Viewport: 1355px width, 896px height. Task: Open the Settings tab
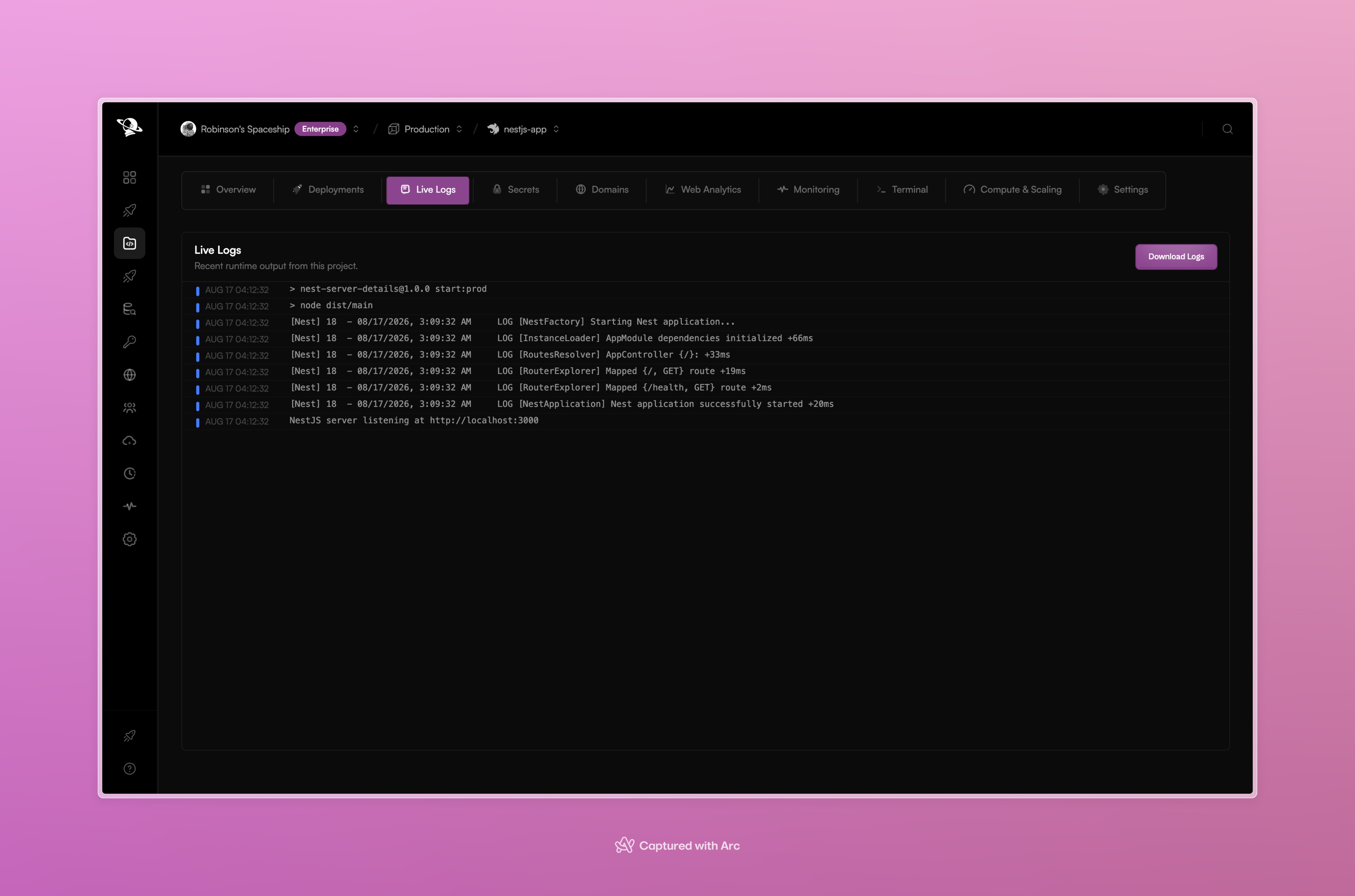click(x=1123, y=190)
